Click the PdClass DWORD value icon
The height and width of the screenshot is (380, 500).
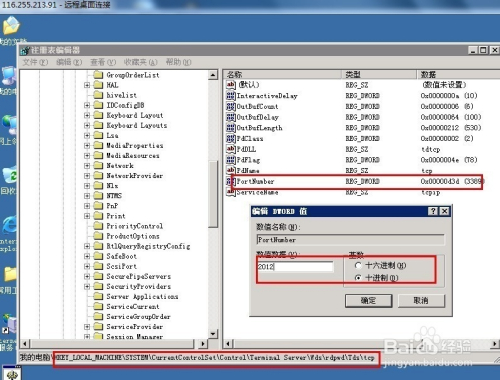coord(231,138)
